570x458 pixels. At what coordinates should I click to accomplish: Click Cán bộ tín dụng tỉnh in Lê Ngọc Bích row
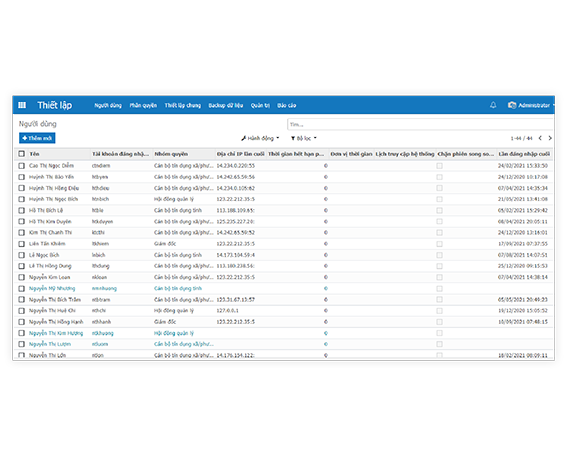[x=178, y=255]
